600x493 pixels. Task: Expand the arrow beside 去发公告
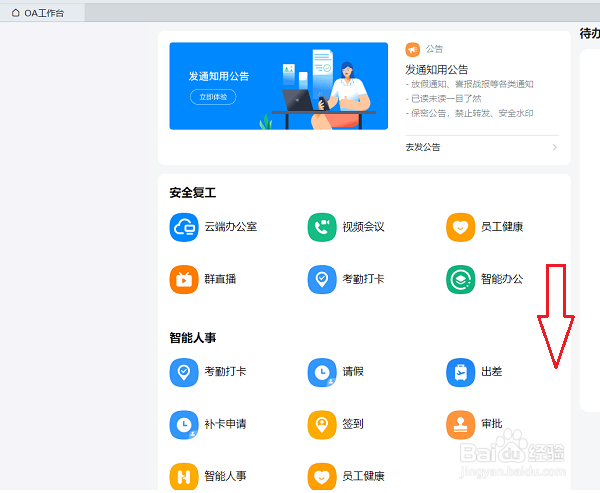coord(554,147)
